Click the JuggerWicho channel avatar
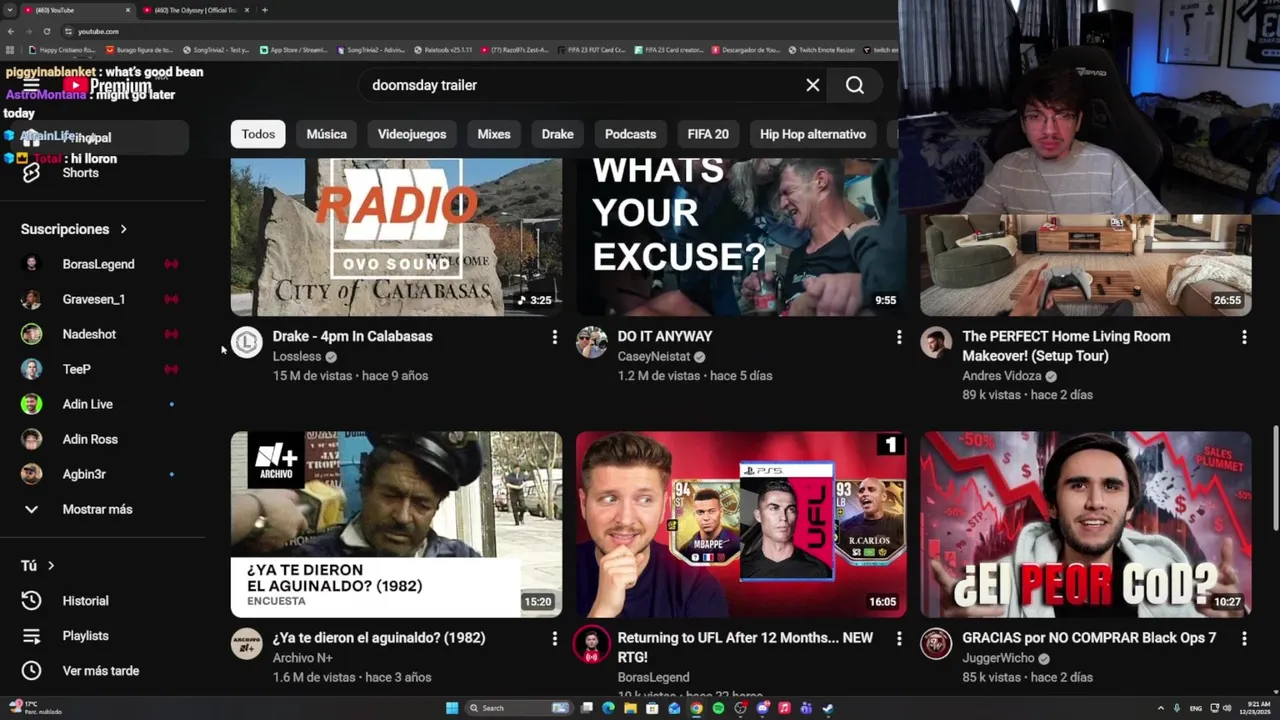This screenshot has height=720, width=1280. tap(936, 643)
